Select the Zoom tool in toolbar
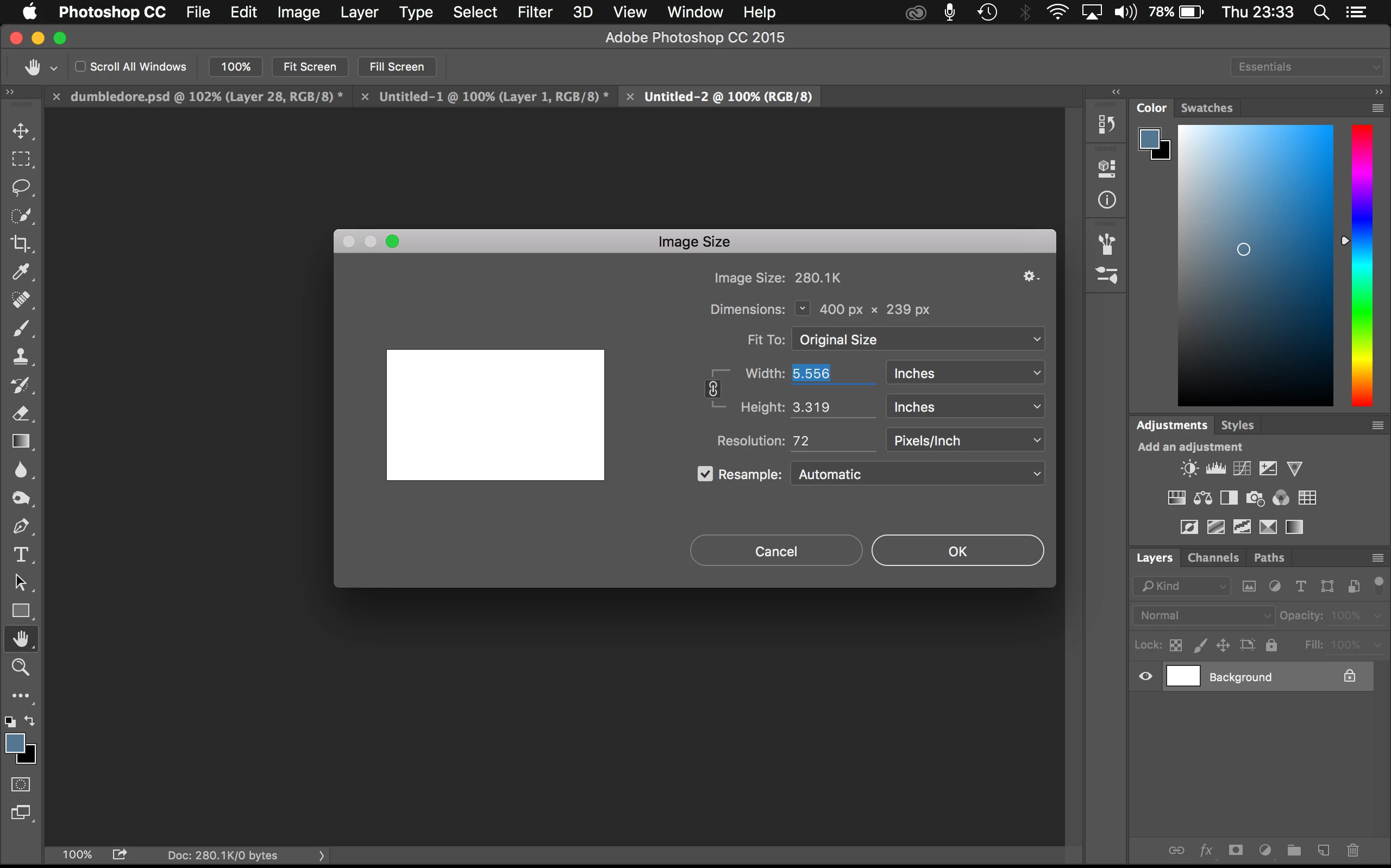Screen dimensions: 1391x868 pyautogui.click(x=21, y=667)
